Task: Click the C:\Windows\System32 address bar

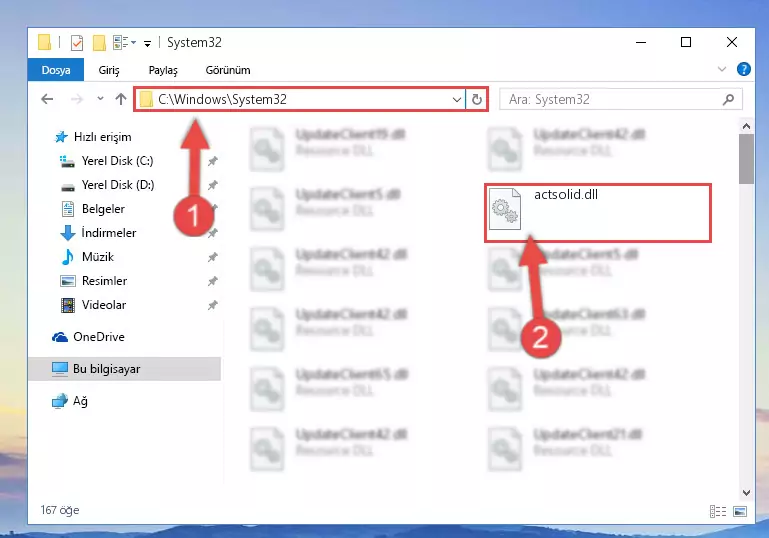Action: pyautogui.click(x=300, y=100)
